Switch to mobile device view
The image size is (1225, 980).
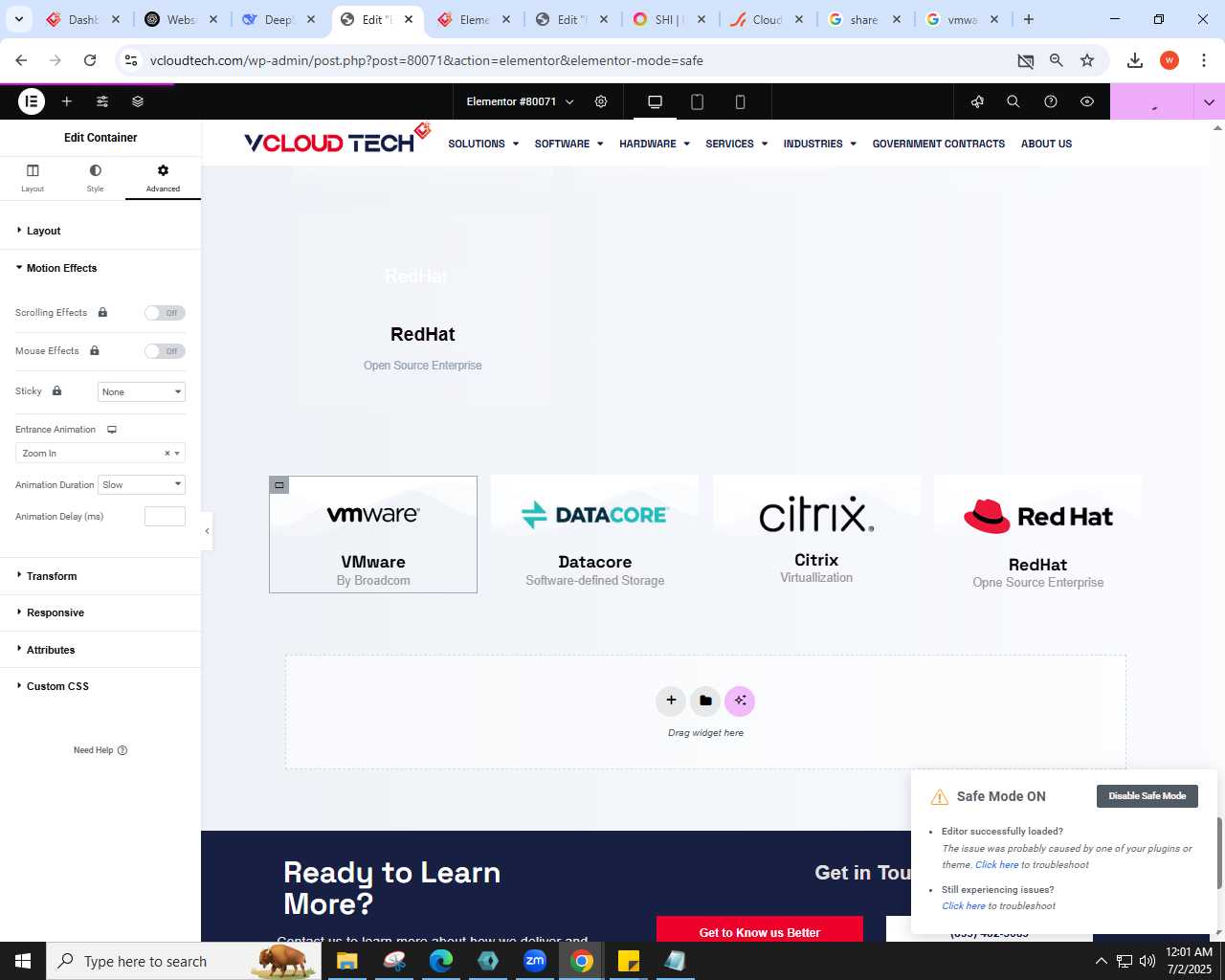[x=740, y=101]
